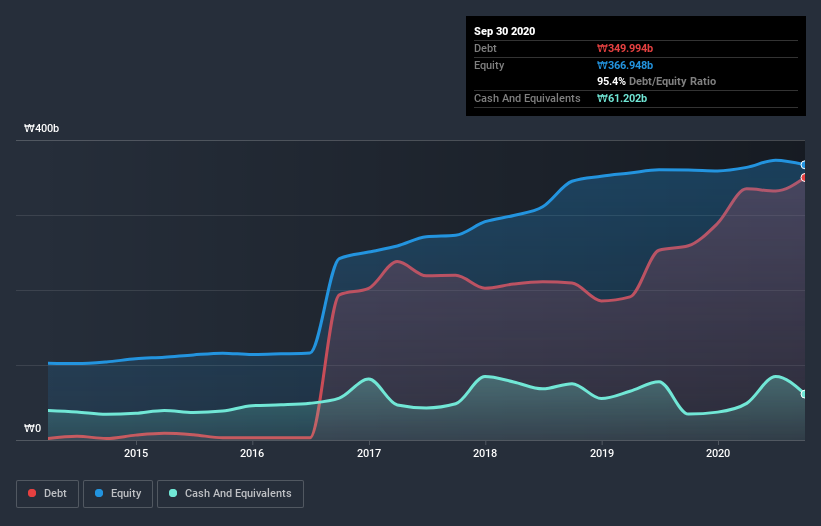Select the blue Equity endpoint marker

click(804, 165)
